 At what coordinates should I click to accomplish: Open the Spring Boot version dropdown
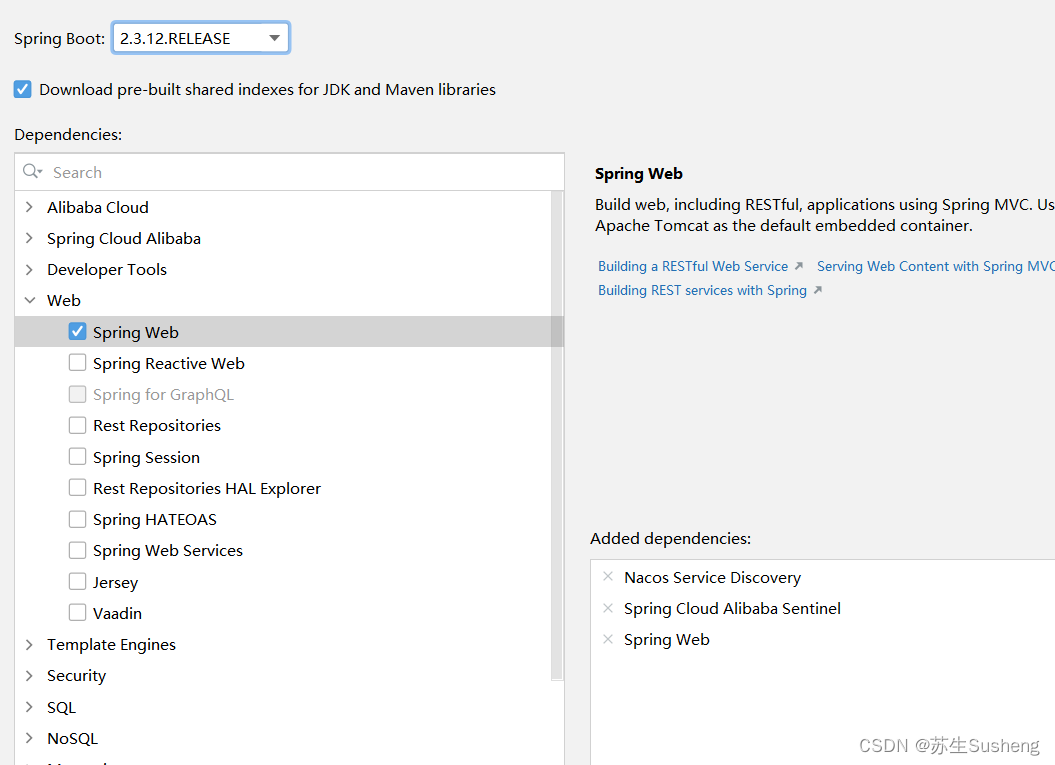(274, 38)
